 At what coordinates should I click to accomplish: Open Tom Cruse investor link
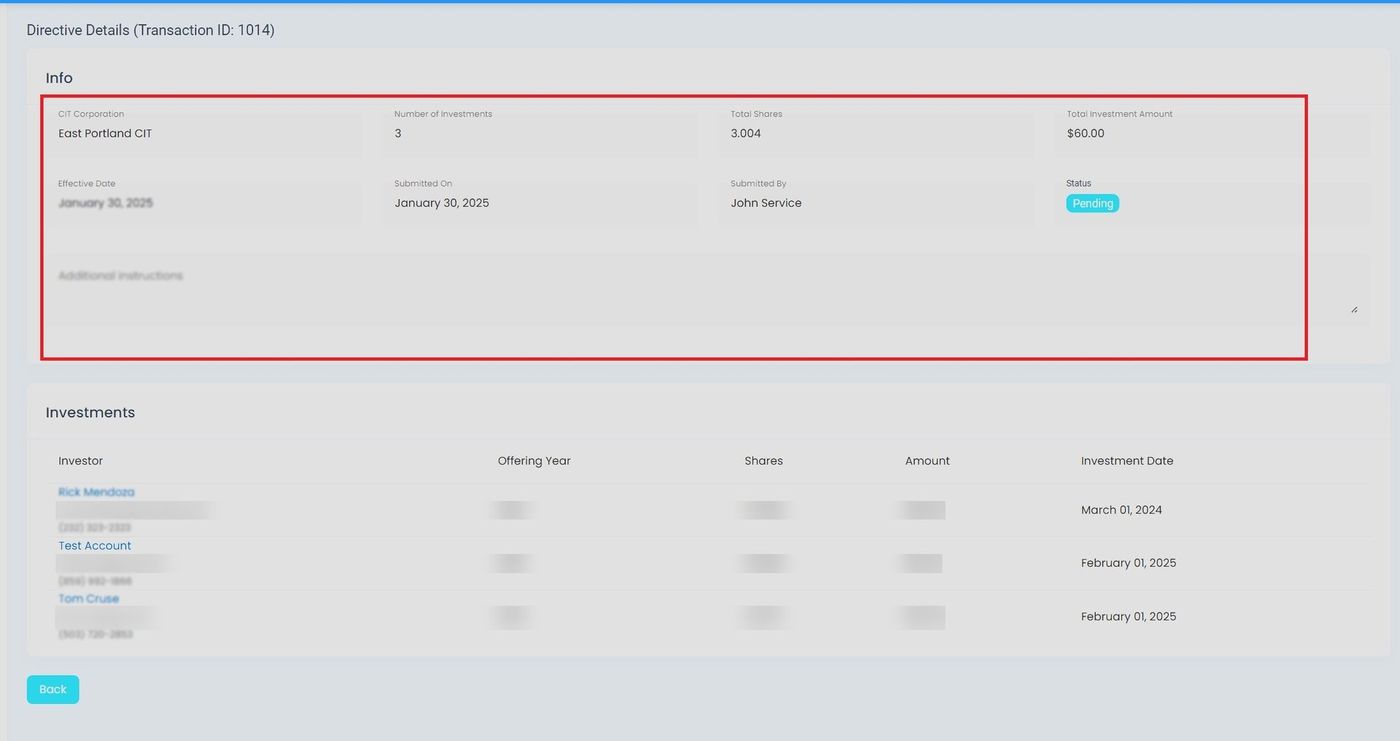[88, 599]
